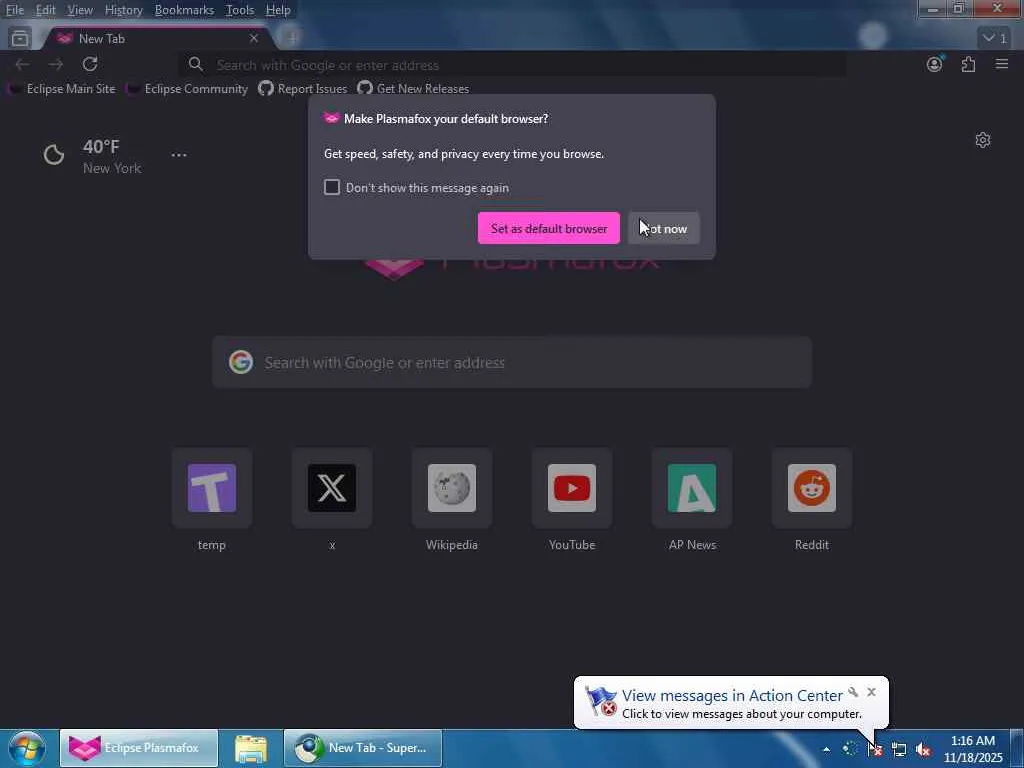Open the View menu
The height and width of the screenshot is (768, 1024).
(x=80, y=10)
